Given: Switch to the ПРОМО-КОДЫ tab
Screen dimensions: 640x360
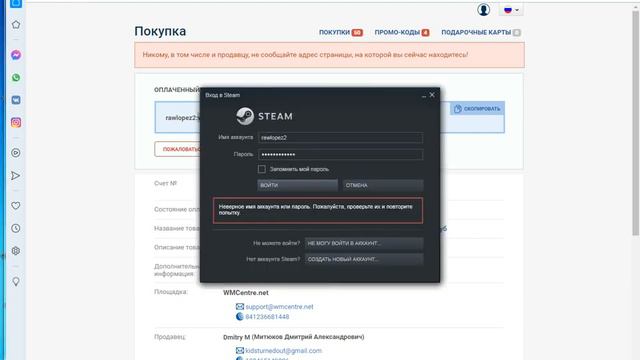Looking at the screenshot, I should [402, 32].
